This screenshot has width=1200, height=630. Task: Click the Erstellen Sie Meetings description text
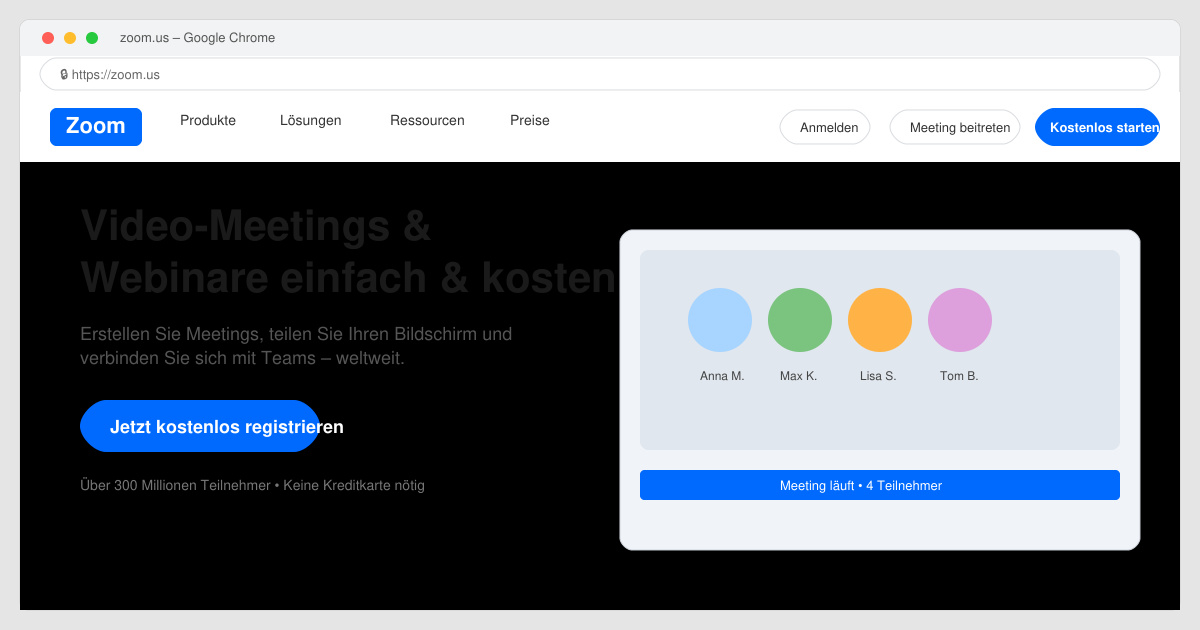[x=296, y=346]
